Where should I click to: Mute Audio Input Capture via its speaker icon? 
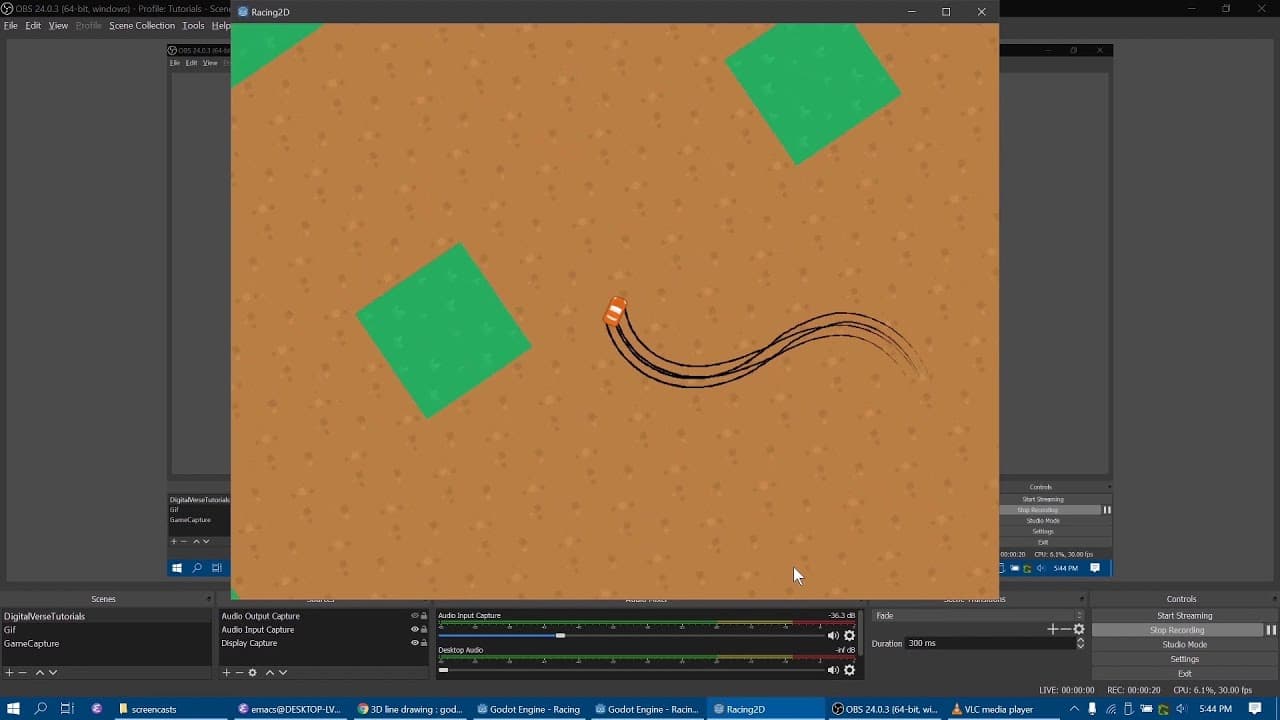tap(833, 635)
